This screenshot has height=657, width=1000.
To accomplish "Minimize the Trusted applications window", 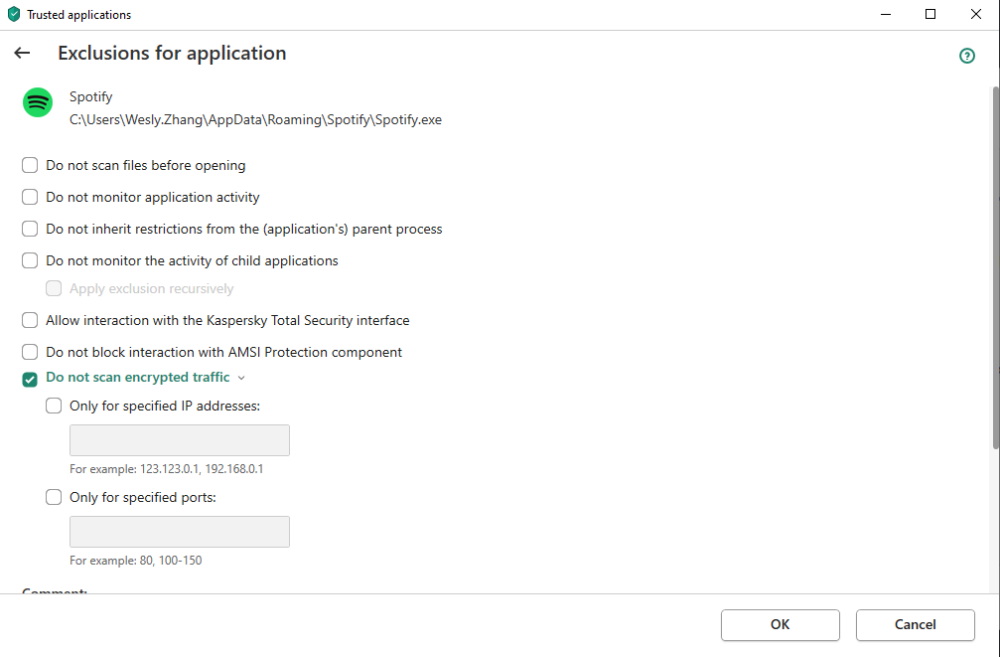I will [x=885, y=14].
